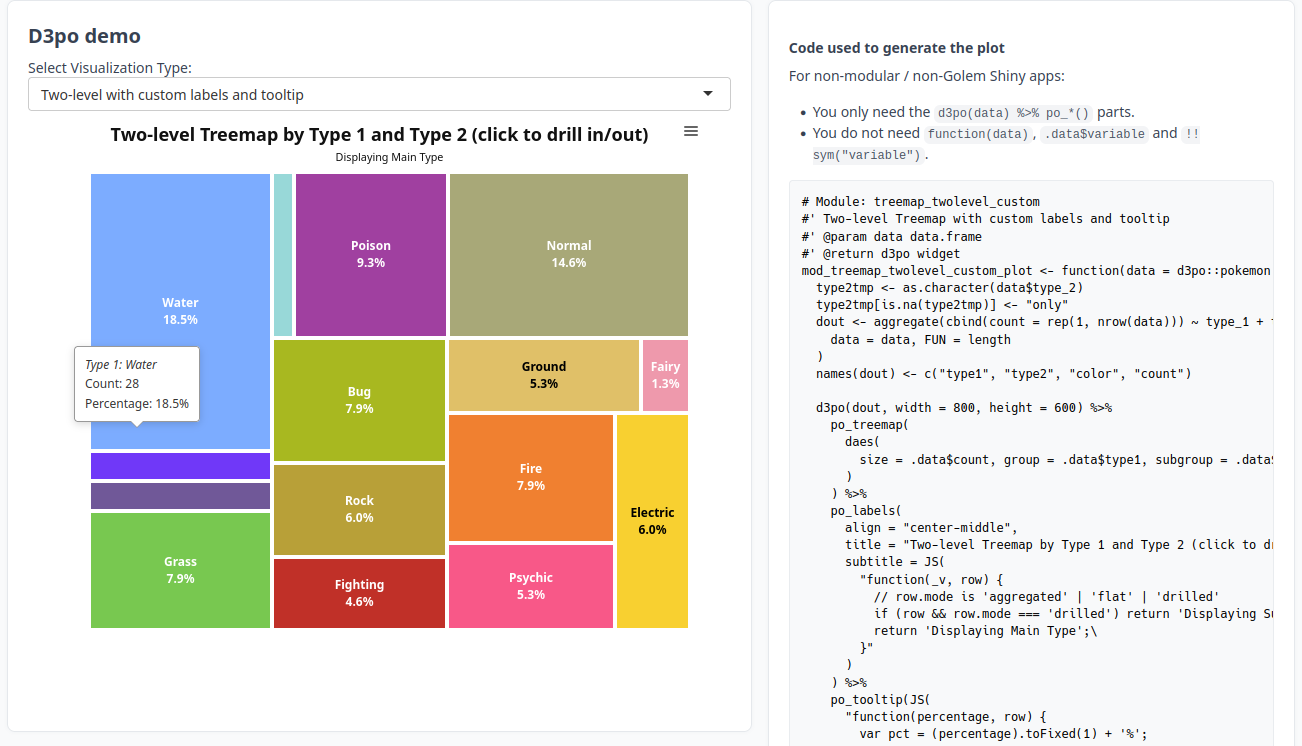Click the Ground 5.3% tile

pos(543,374)
